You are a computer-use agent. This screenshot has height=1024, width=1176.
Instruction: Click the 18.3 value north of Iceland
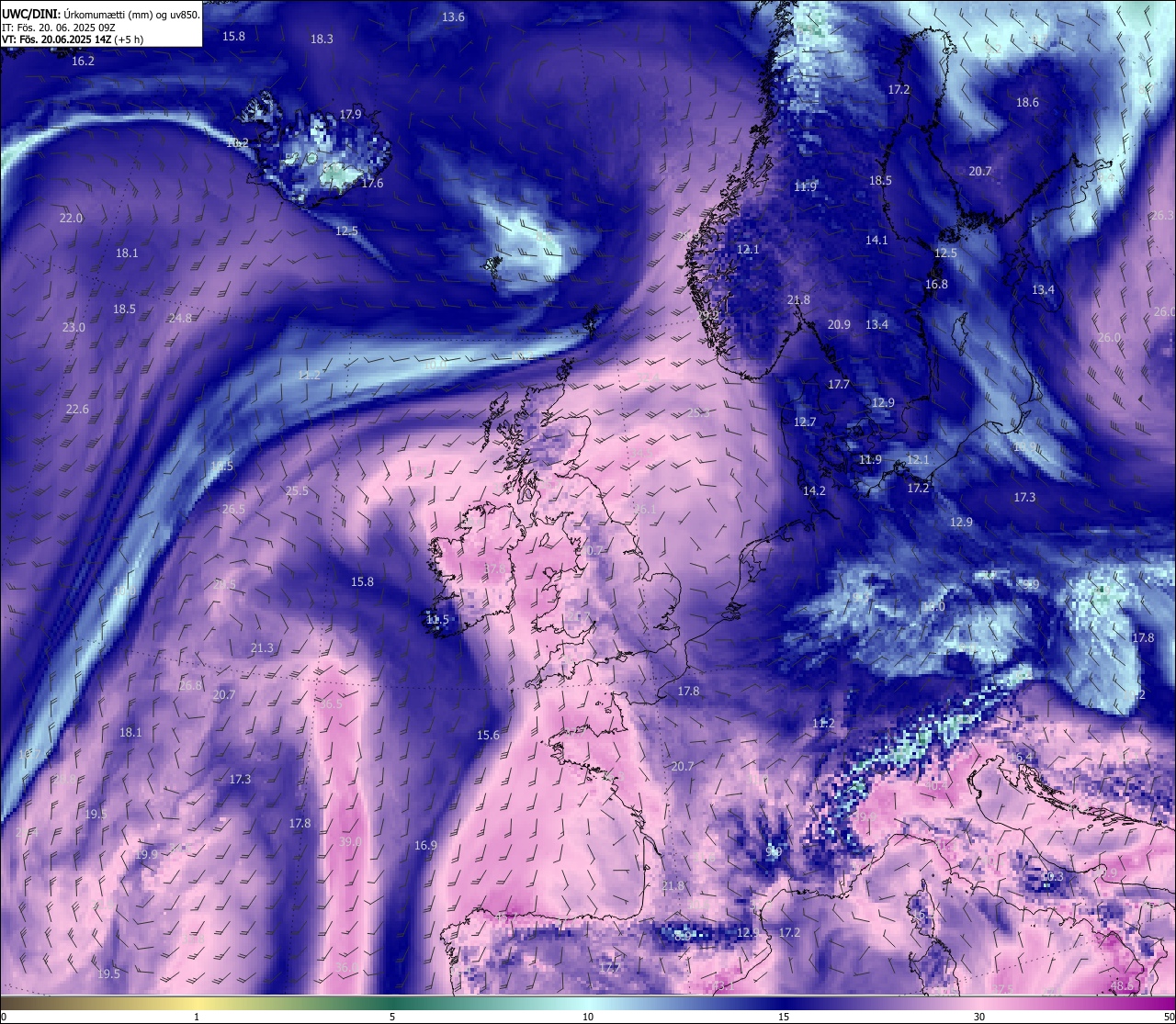(322, 39)
